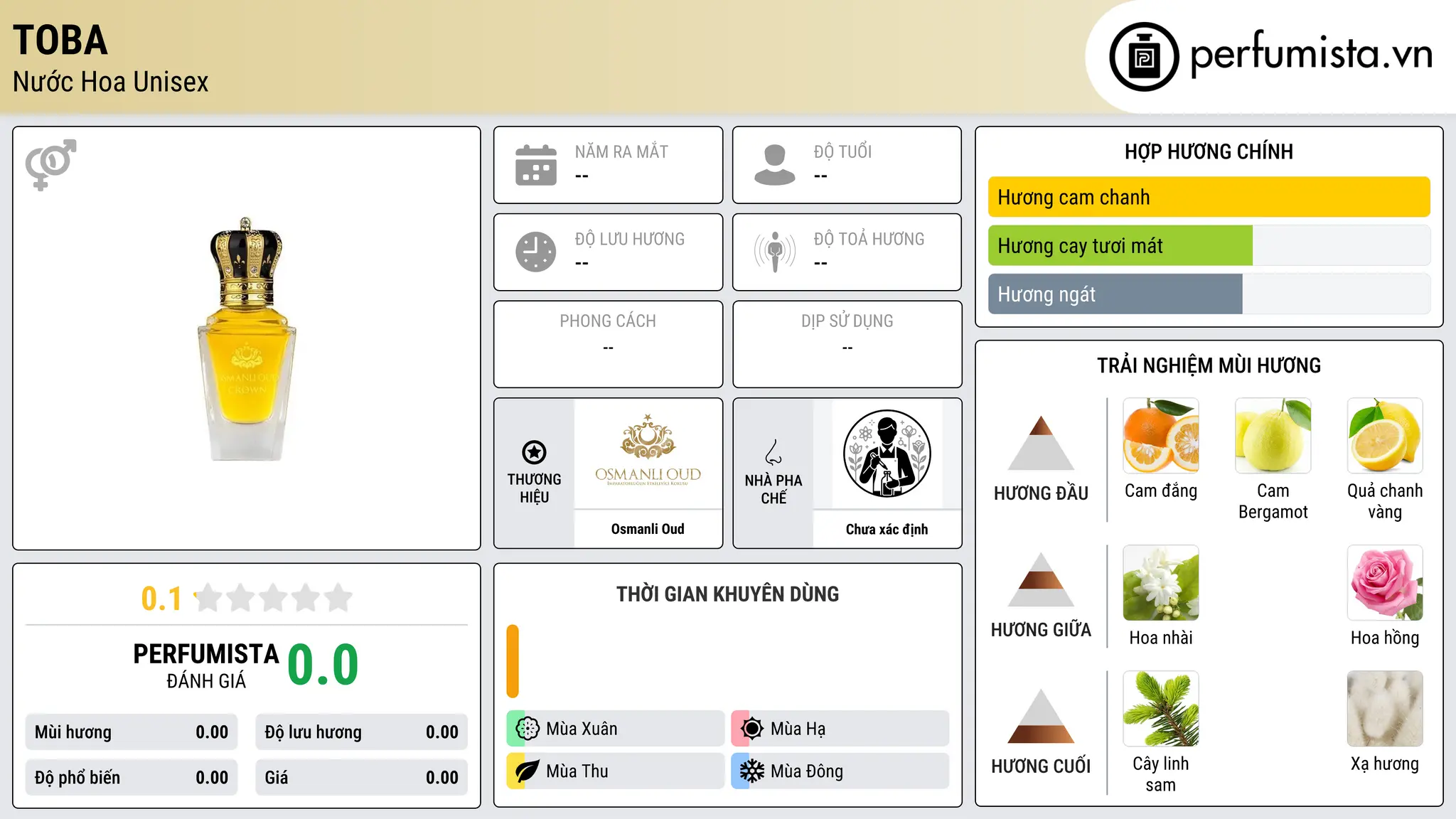
Task: Select the Hoa hồng note image
Action: click(1385, 583)
